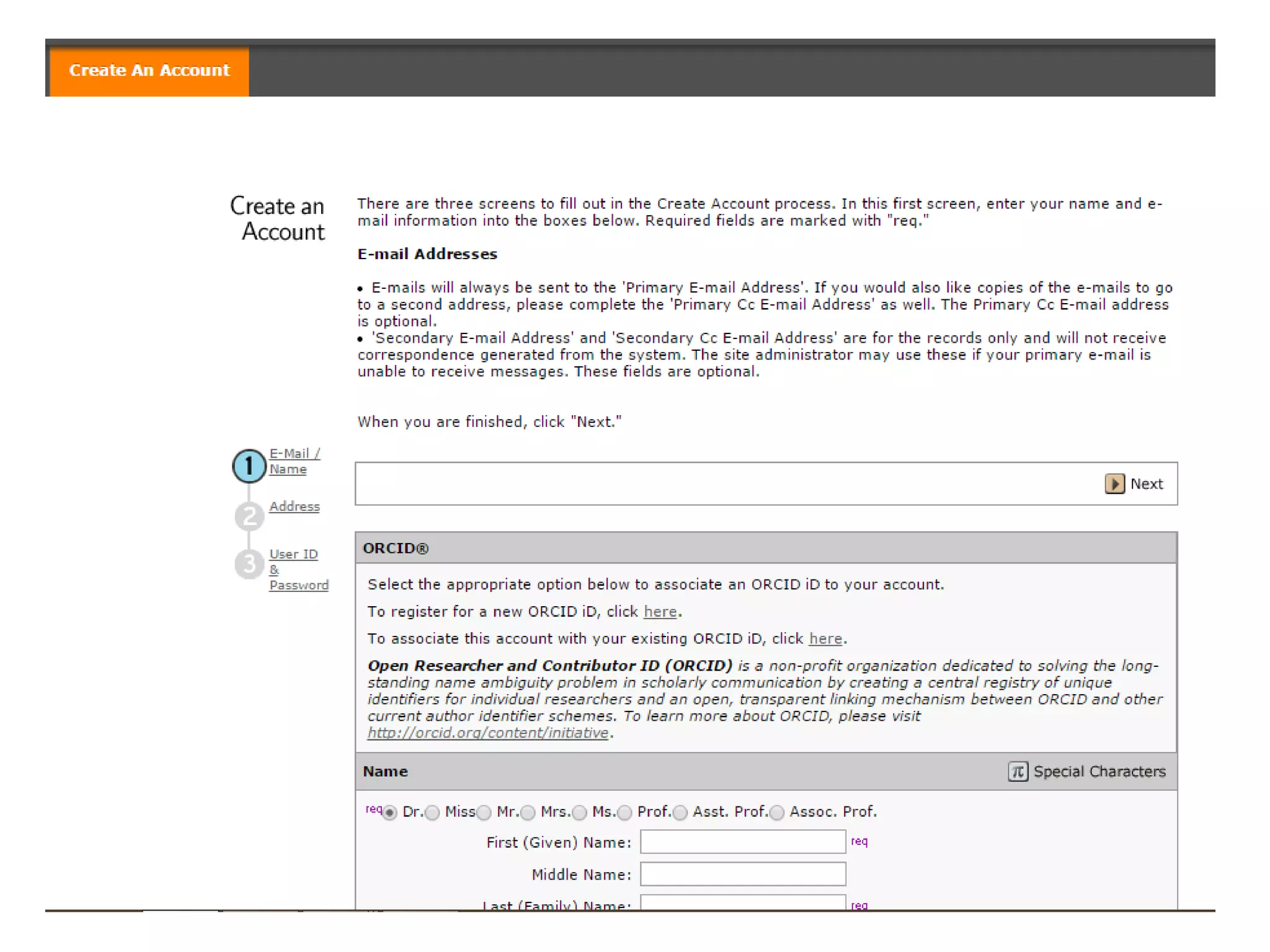Visit the orcid.org initiative link
The image size is (1270, 952).
[487, 733]
